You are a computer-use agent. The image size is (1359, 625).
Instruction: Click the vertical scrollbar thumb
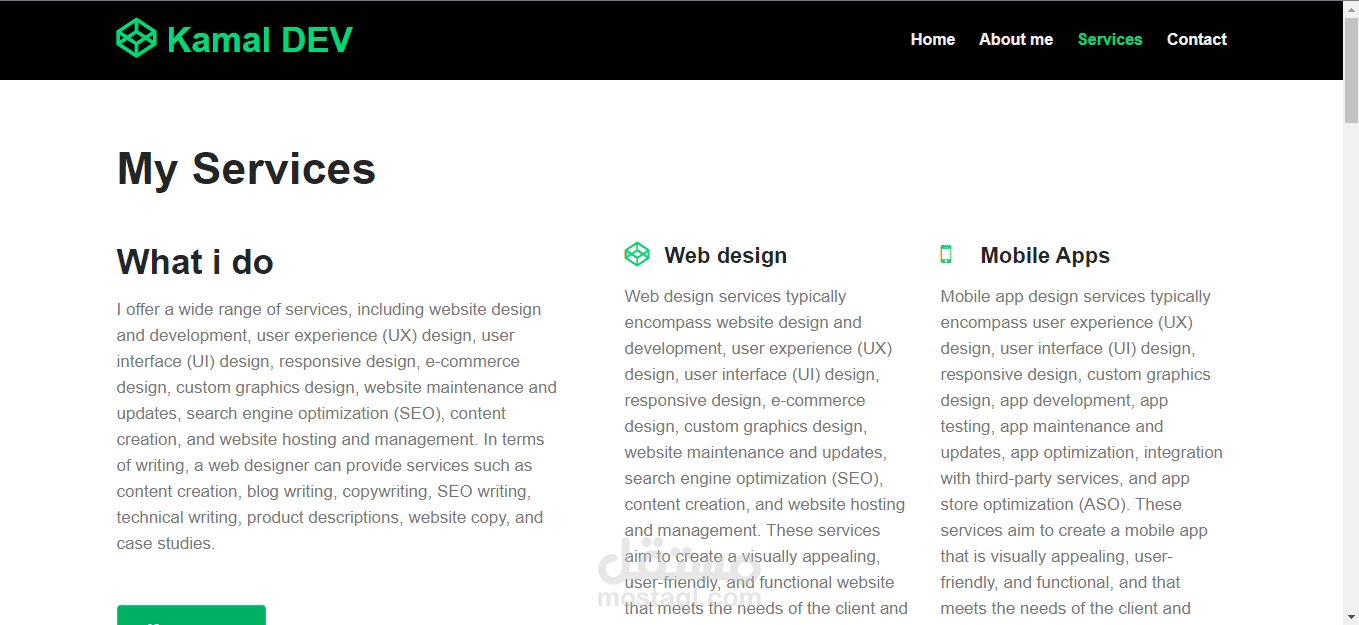[x=1351, y=68]
